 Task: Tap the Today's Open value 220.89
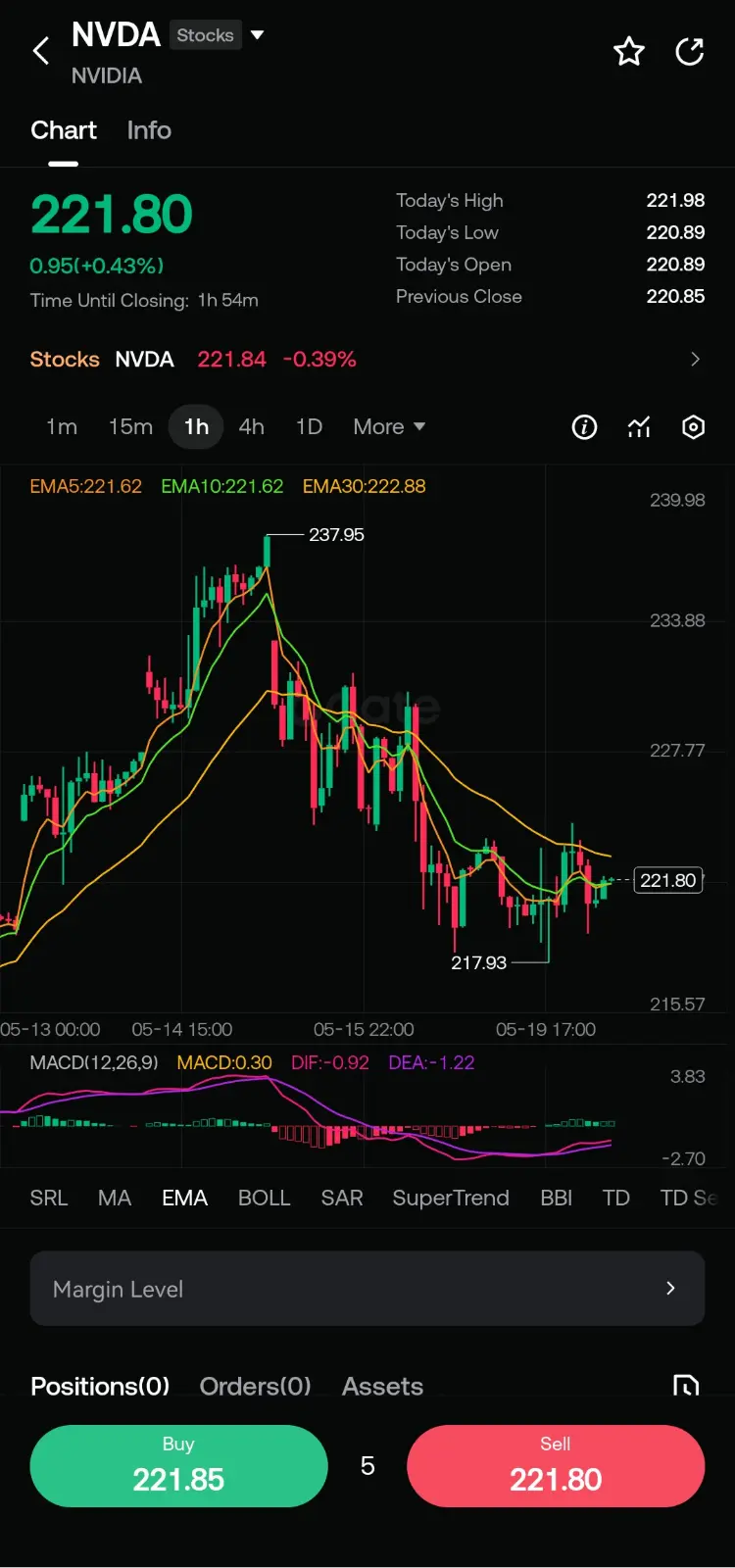pyautogui.click(x=675, y=264)
